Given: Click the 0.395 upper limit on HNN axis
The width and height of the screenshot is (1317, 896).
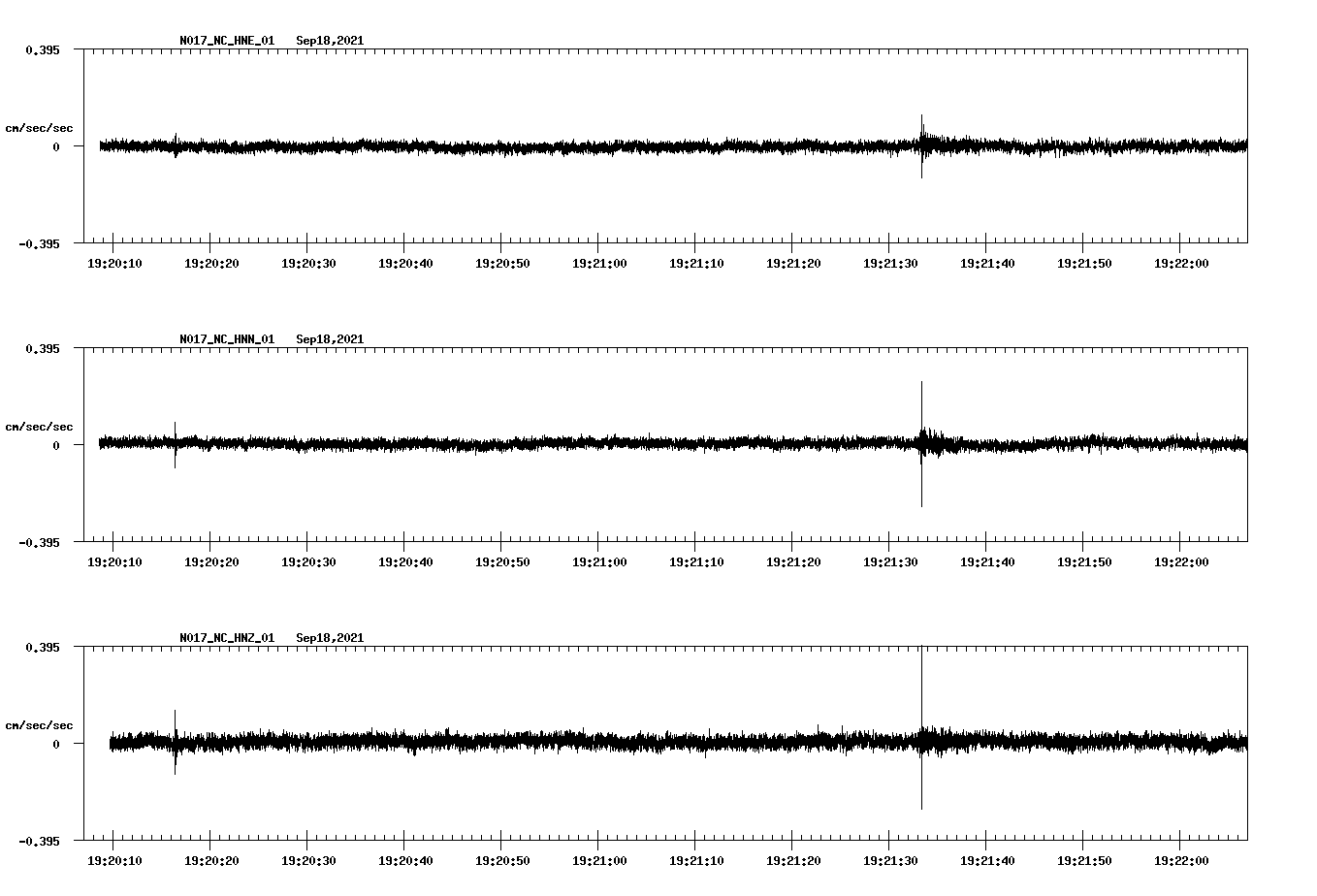Looking at the screenshot, I should (x=42, y=348).
